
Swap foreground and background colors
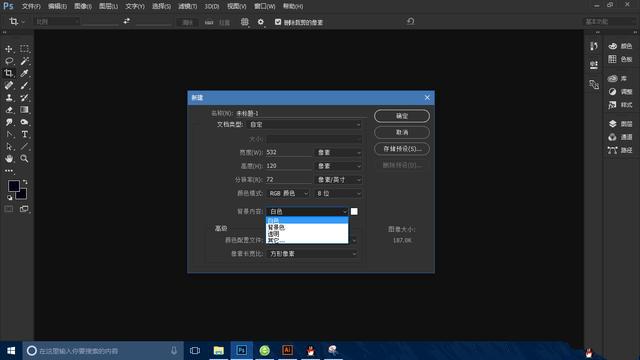point(25,182)
